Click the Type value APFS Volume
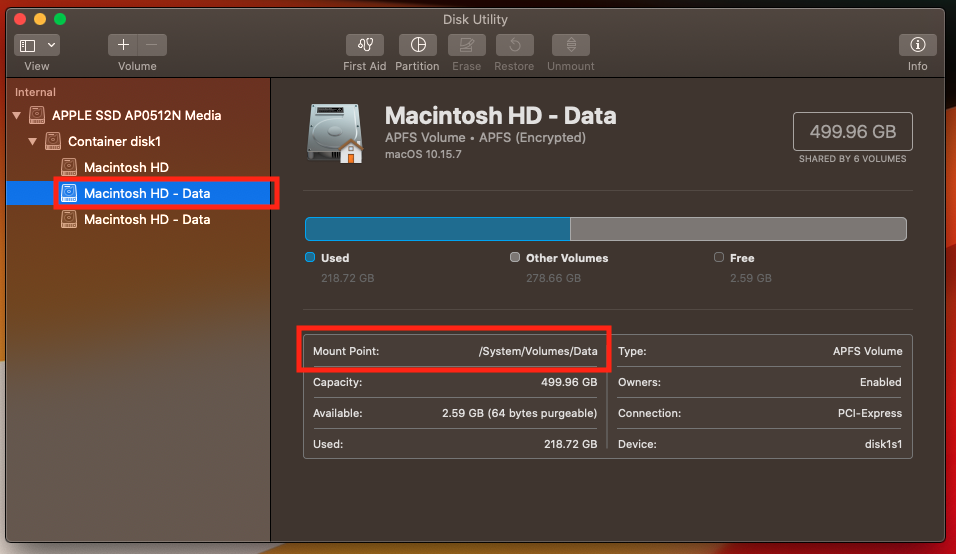The width and height of the screenshot is (956, 554). pyautogui.click(x=868, y=351)
